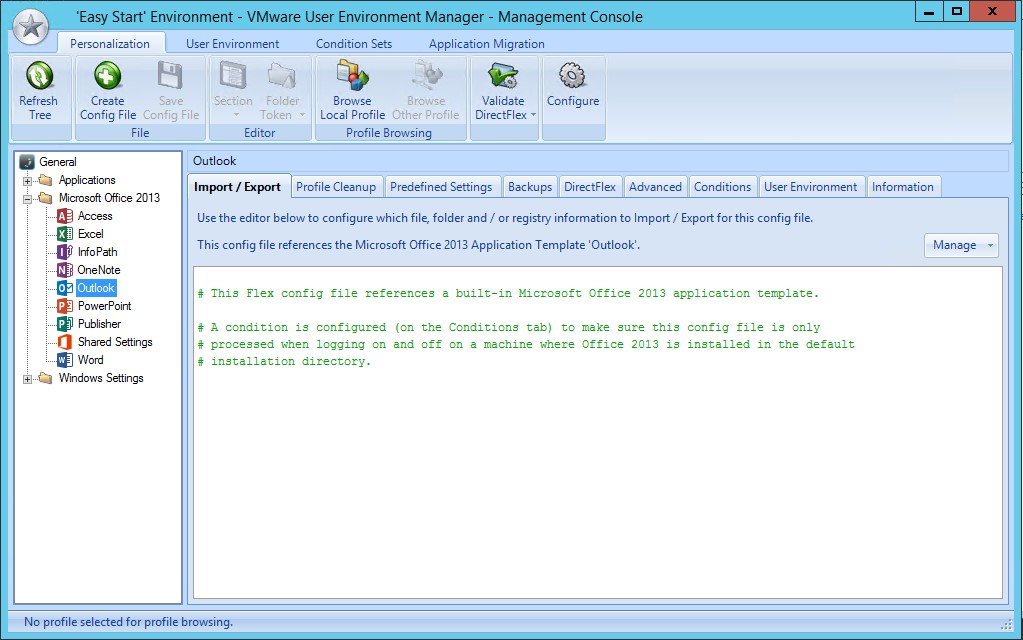Image resolution: width=1023 pixels, height=640 pixels.
Task: Select the Import / Export tab
Action: pos(237,187)
